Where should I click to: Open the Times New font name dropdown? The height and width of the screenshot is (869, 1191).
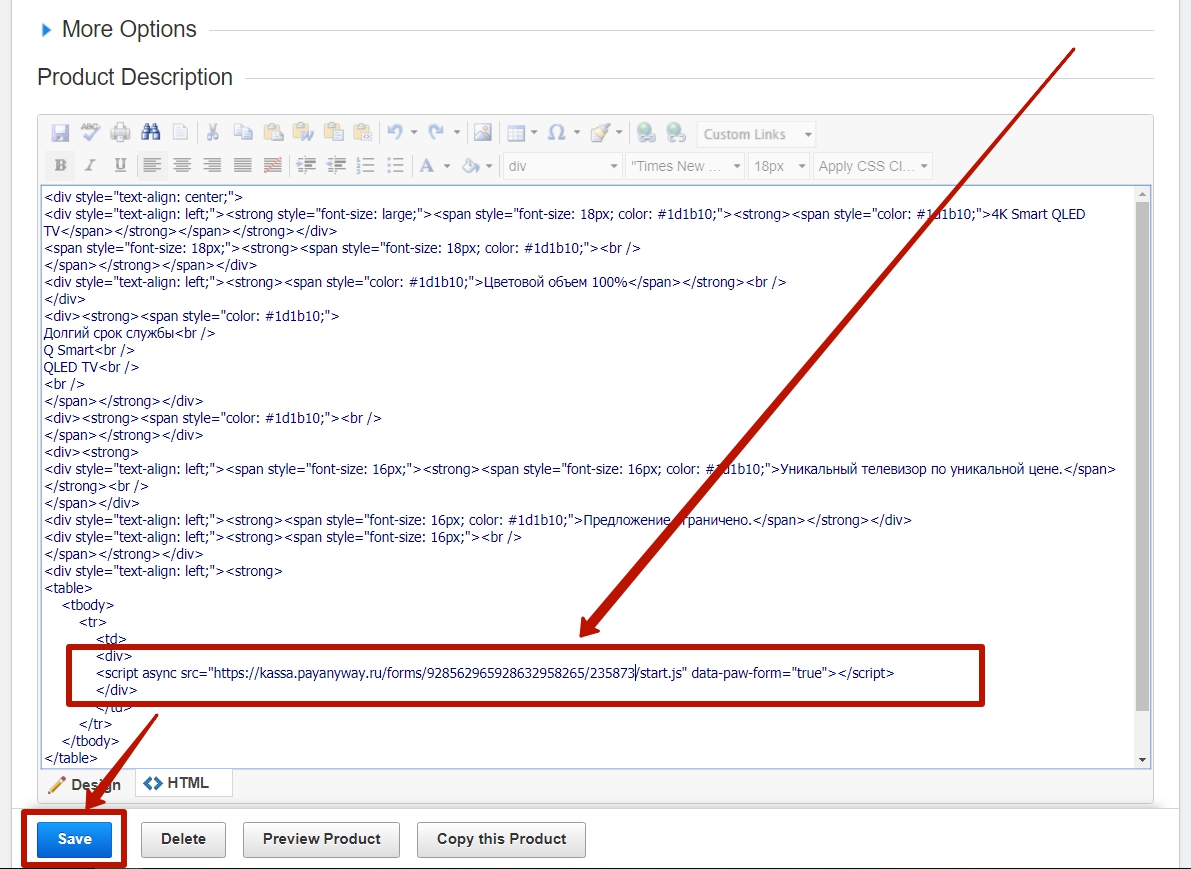684,166
